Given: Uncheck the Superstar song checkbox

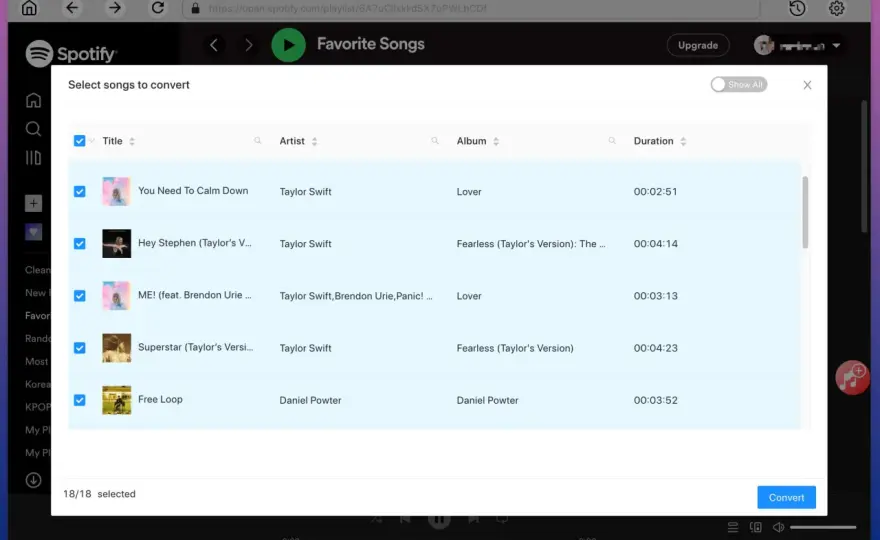Looking at the screenshot, I should pyautogui.click(x=80, y=348).
